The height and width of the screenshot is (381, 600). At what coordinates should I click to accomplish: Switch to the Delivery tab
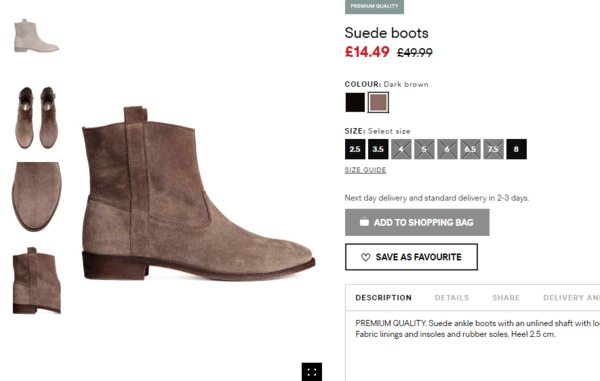coord(571,298)
